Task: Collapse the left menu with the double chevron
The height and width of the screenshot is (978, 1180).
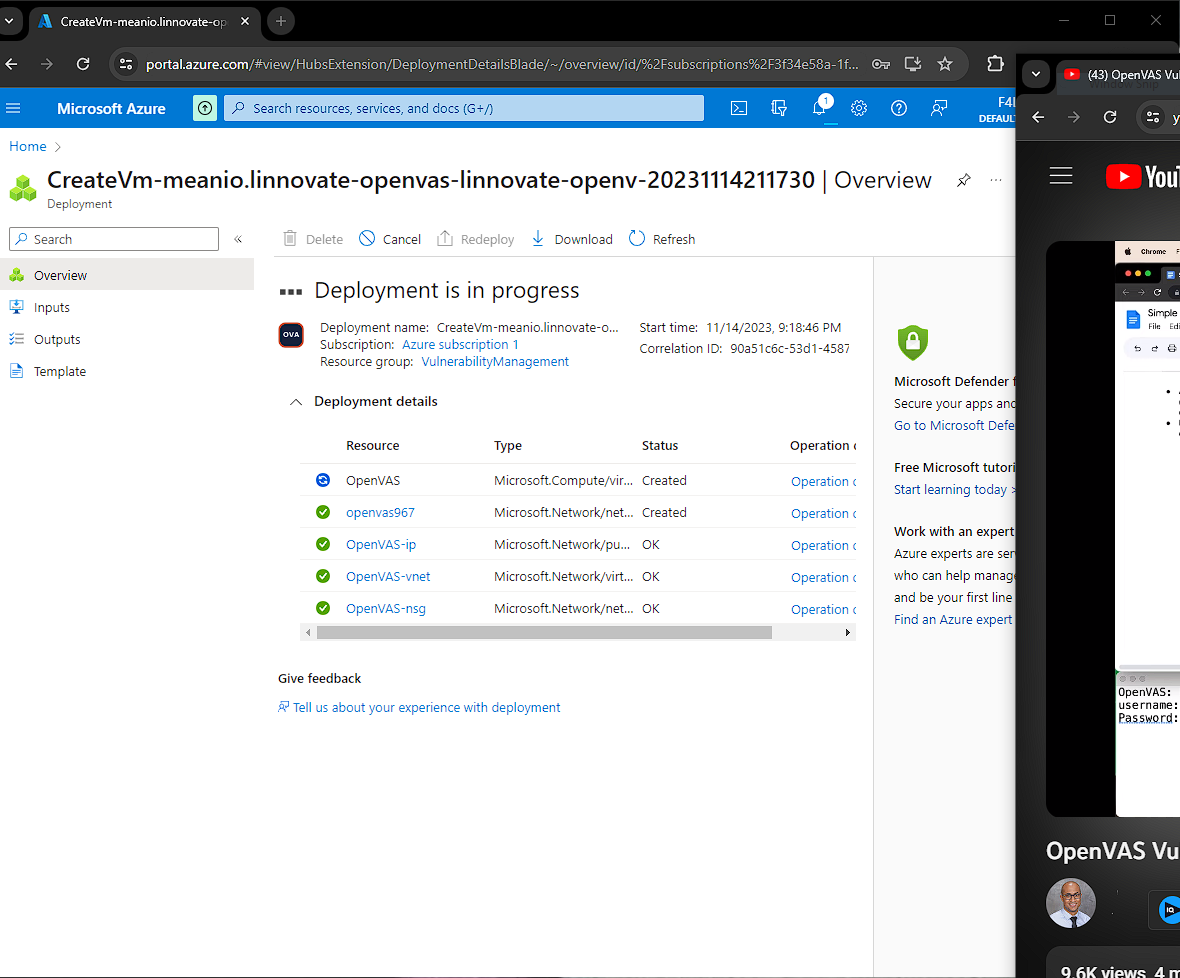Action: [238, 239]
